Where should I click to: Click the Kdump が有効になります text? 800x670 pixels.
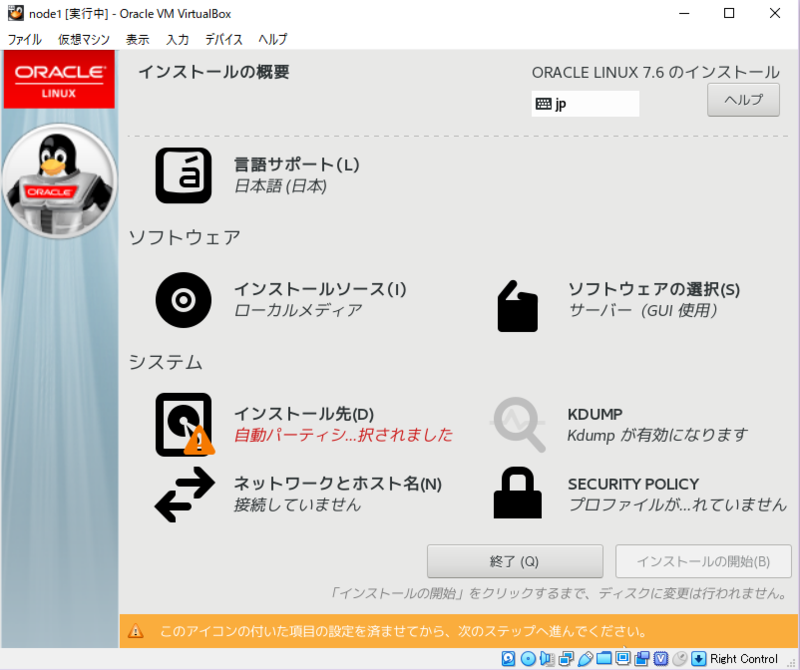(657, 435)
